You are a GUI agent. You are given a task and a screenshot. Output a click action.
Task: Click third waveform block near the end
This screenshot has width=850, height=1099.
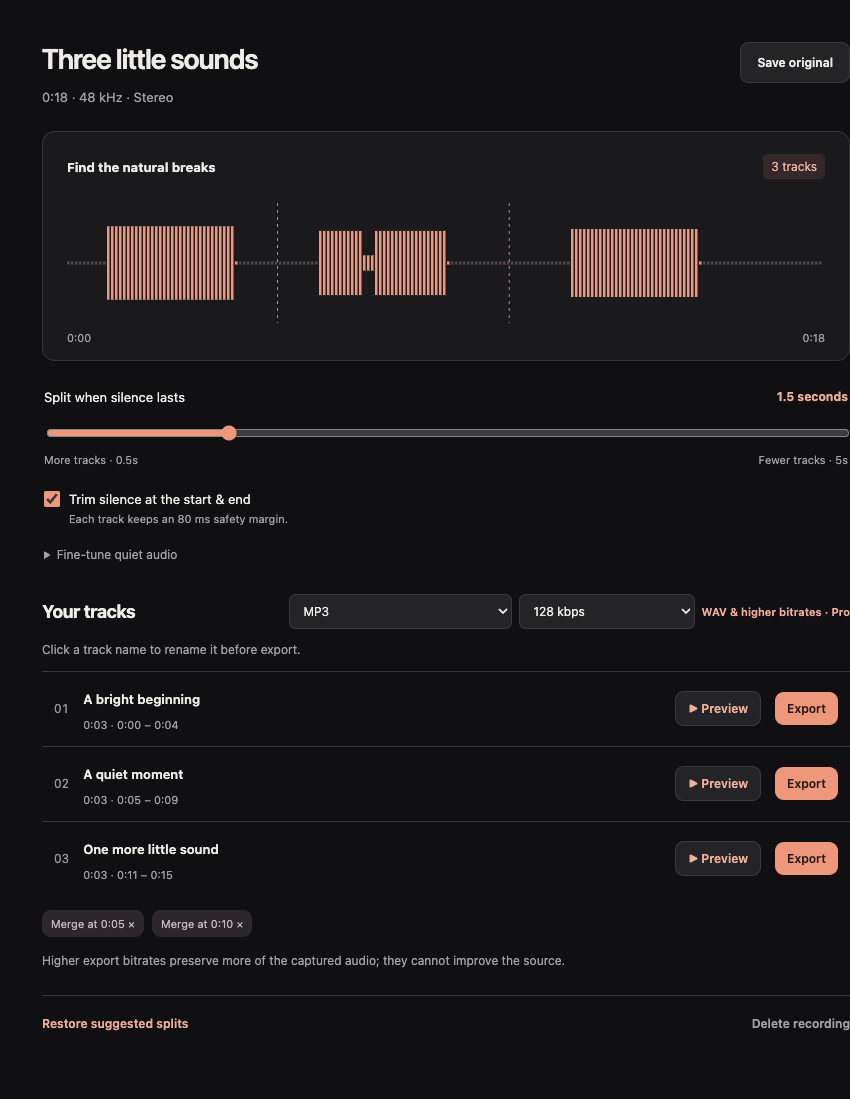pyautogui.click(x=634, y=263)
